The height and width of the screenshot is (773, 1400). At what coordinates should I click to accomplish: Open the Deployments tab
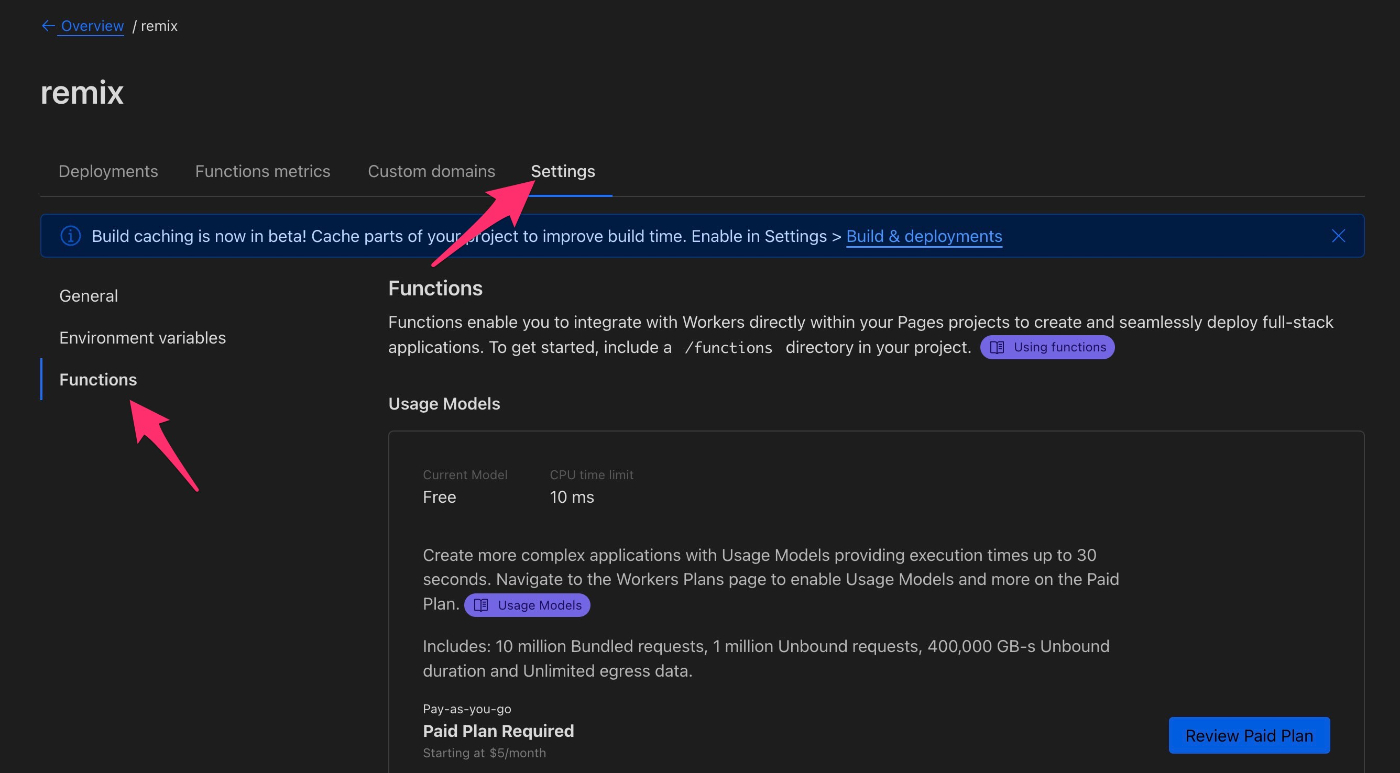coord(108,171)
